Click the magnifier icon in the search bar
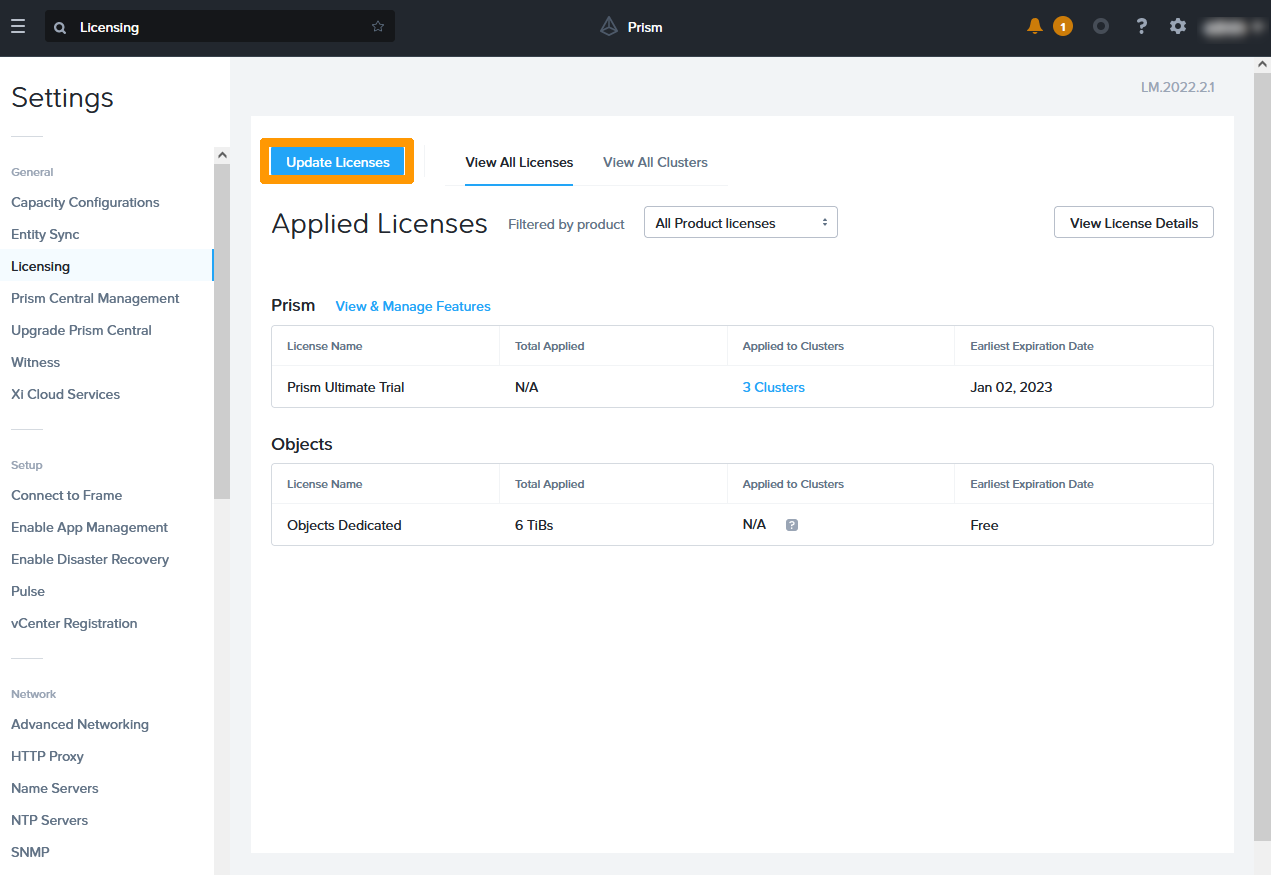Screen dimensions: 1271x875 click(x=59, y=26)
